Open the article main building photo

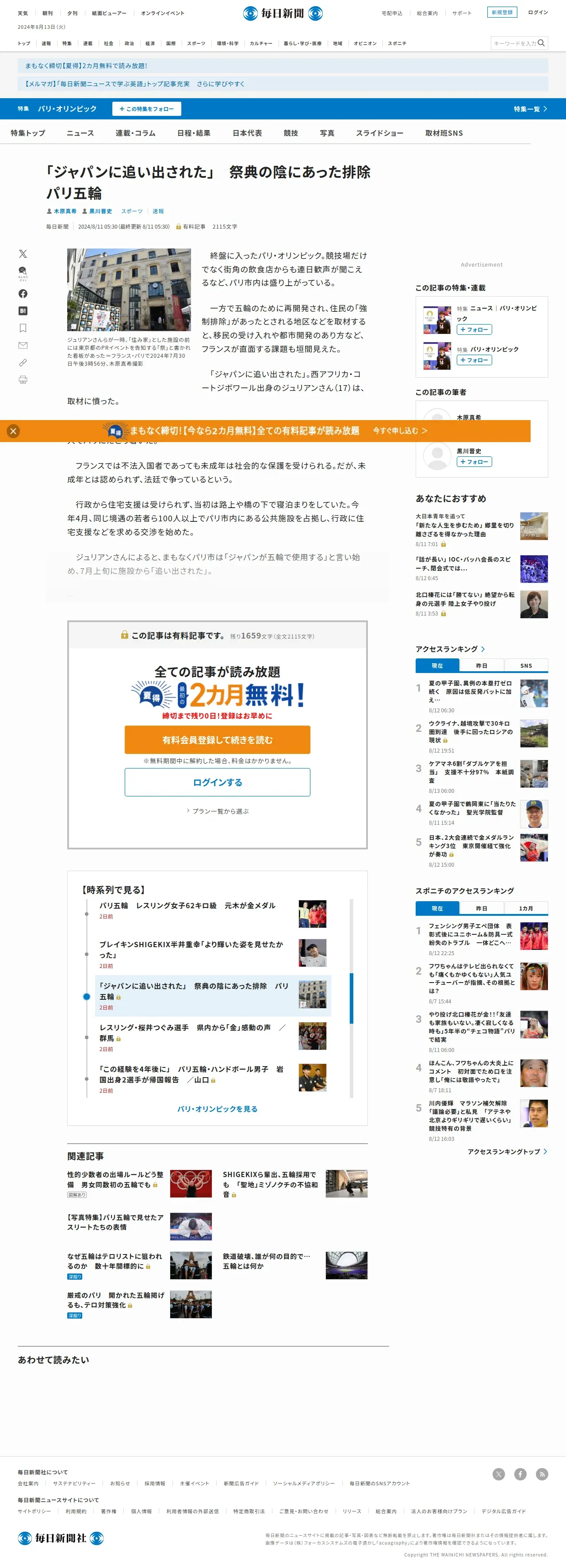(x=129, y=289)
